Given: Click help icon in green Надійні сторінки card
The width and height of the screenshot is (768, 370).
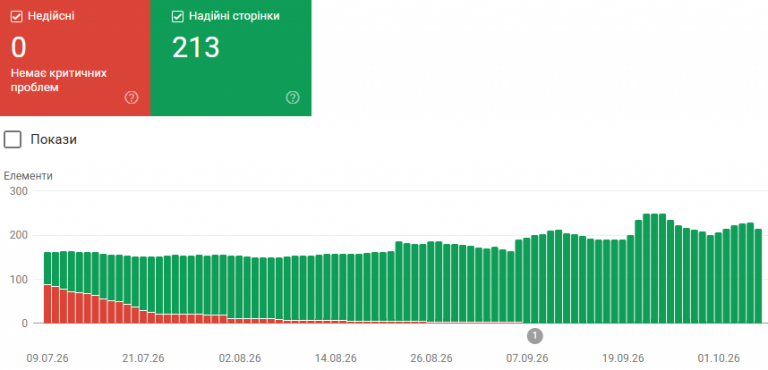Looking at the screenshot, I should (292, 98).
